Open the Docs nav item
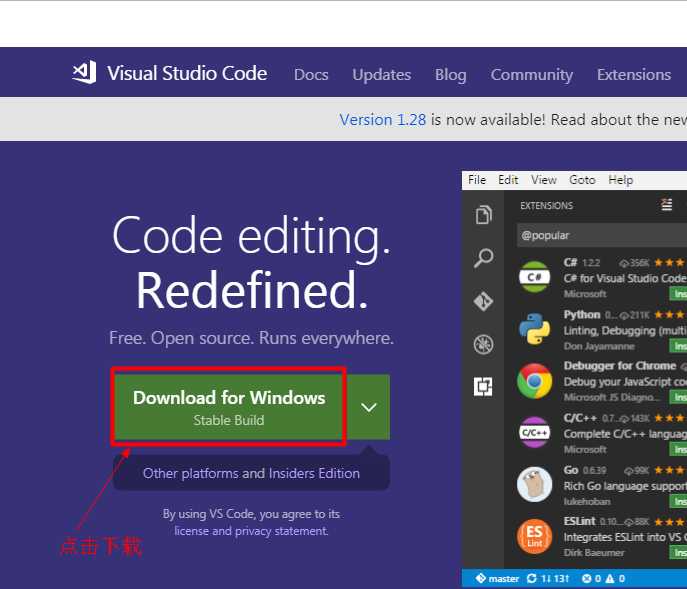Viewport: 687px width, 589px height. coord(311,75)
